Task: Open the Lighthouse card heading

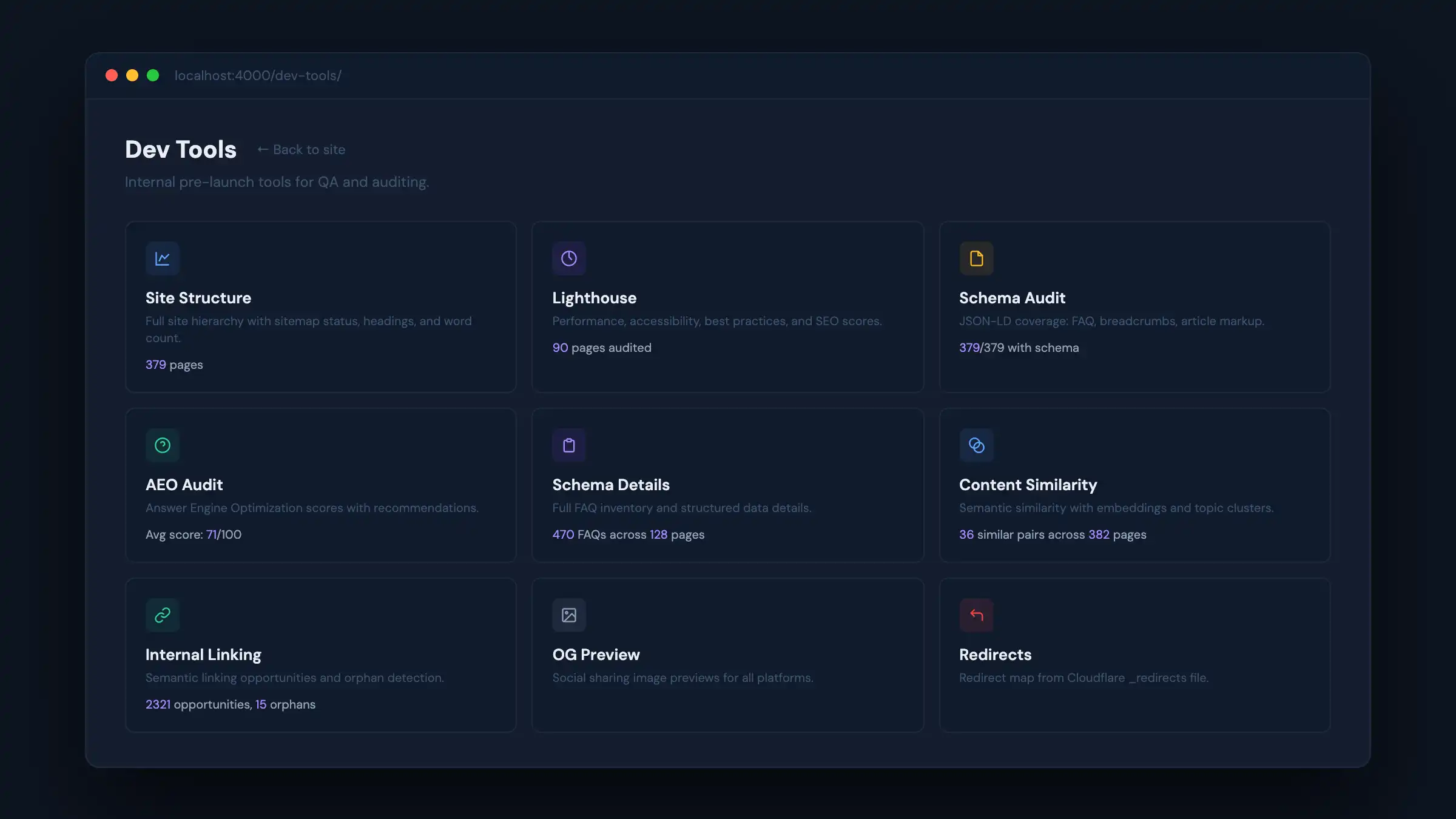Action: tap(594, 298)
